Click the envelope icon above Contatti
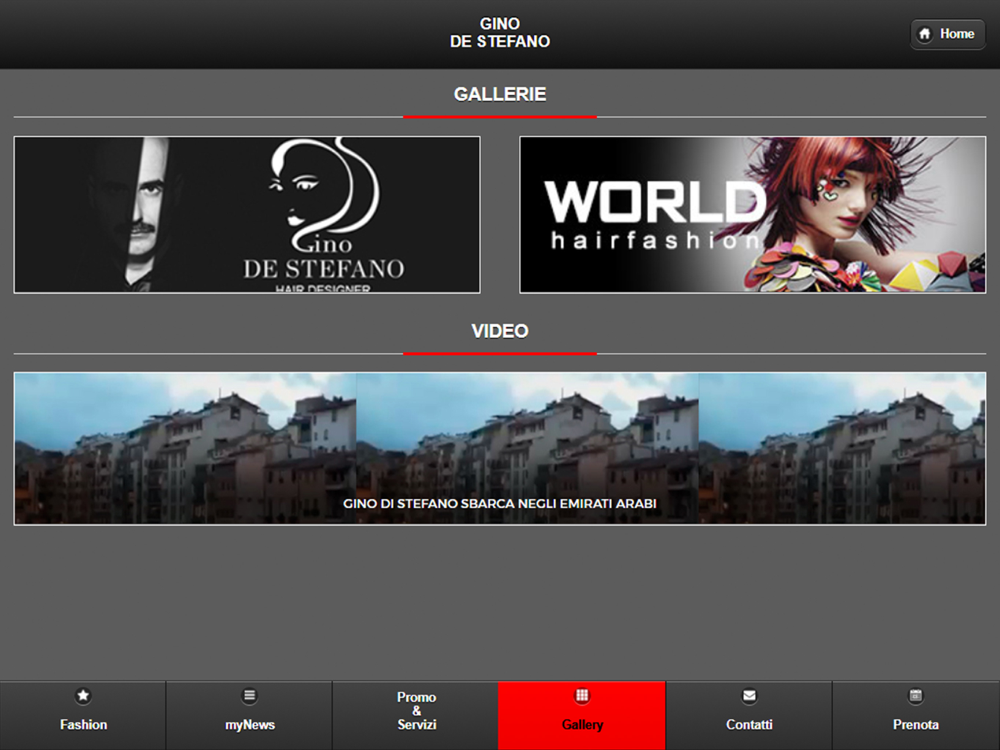This screenshot has height=750, width=1000. 749,696
